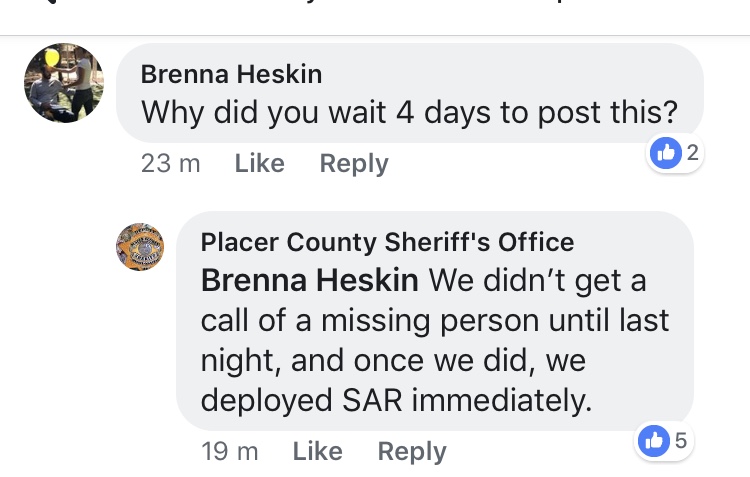Like the Sheriff's Office reply
This screenshot has height=477, width=750.
(x=318, y=451)
